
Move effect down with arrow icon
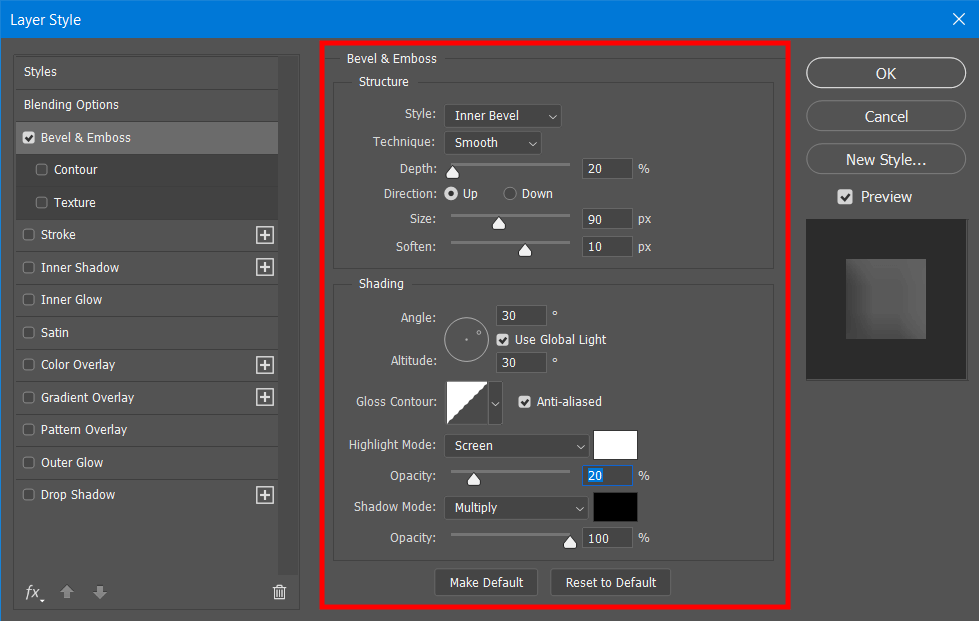tap(100, 592)
